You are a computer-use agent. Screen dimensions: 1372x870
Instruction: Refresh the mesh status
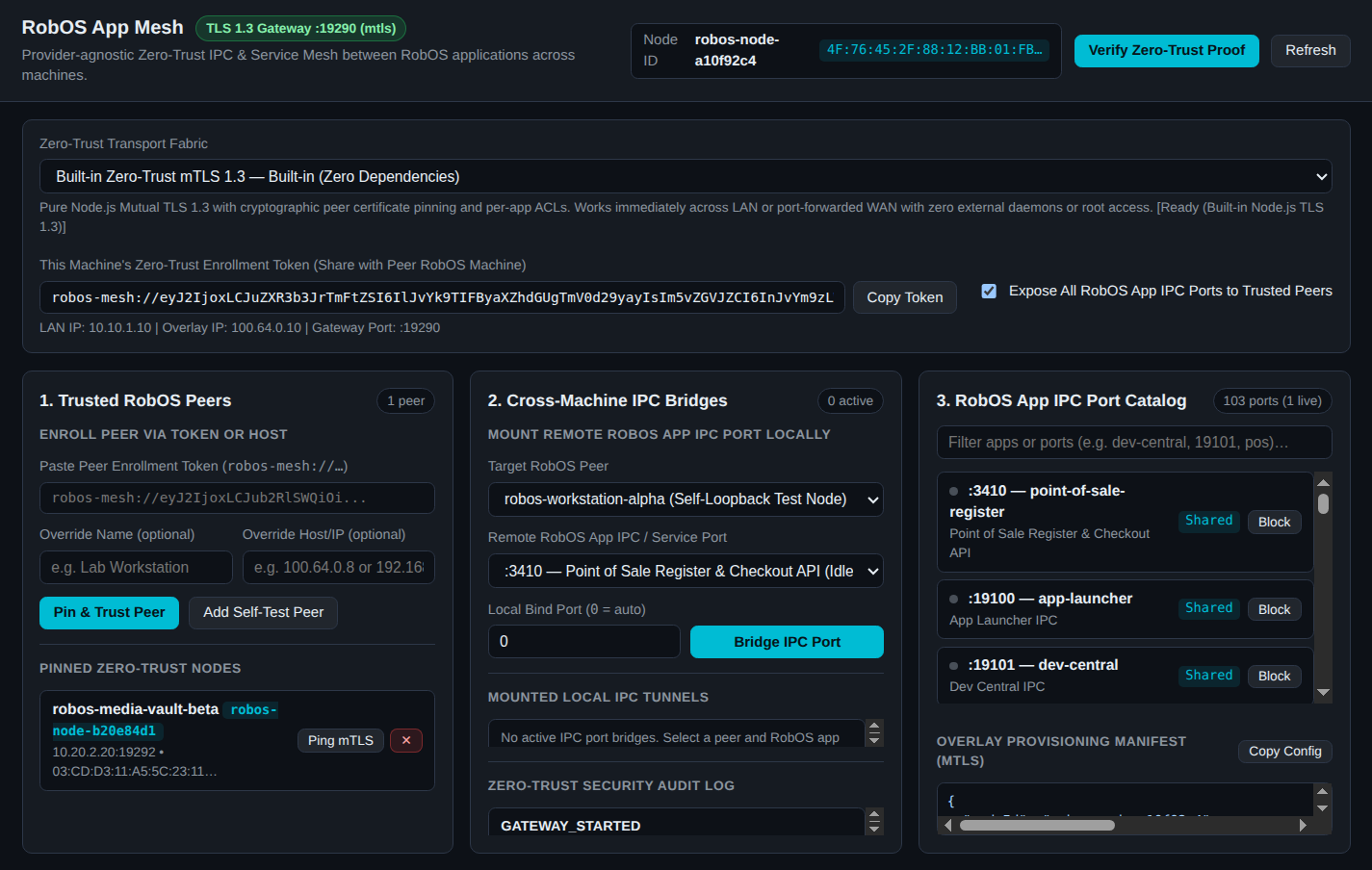tap(1310, 50)
